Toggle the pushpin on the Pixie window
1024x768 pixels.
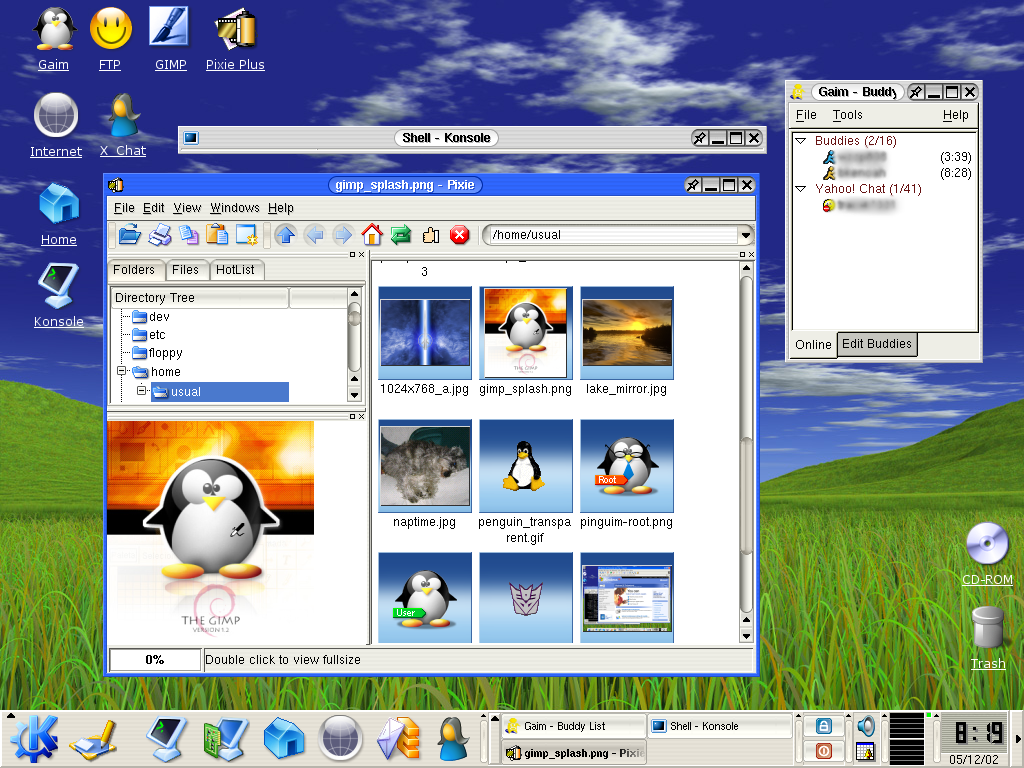[693, 185]
